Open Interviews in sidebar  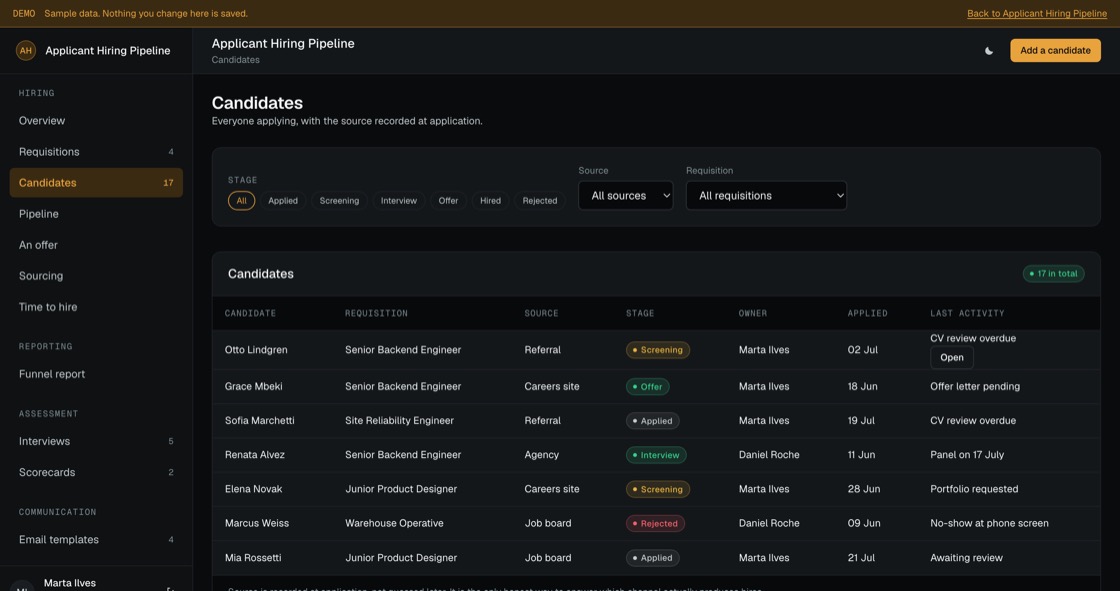(96, 441)
